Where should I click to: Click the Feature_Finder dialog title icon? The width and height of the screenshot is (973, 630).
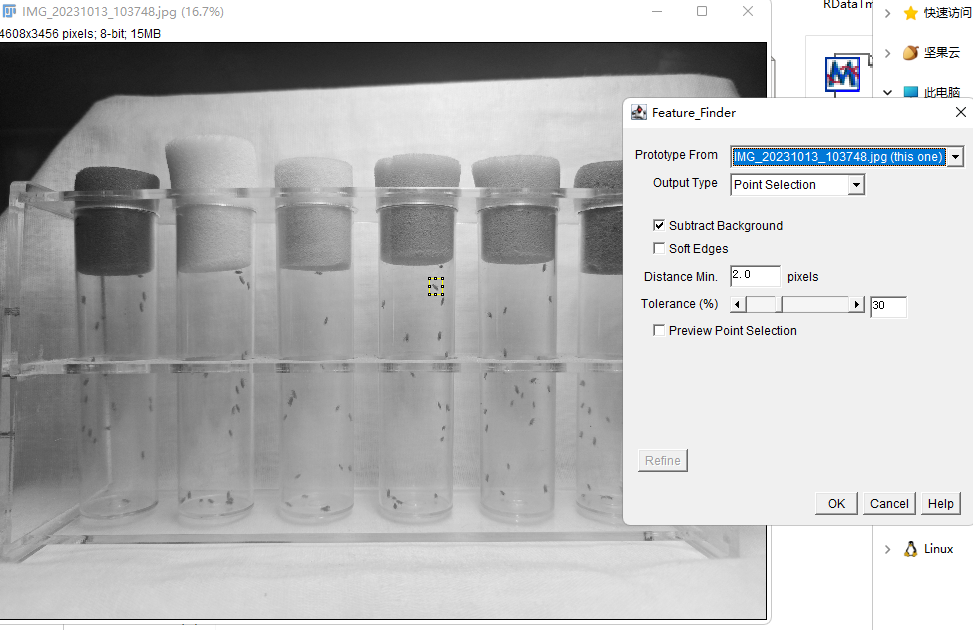(639, 113)
